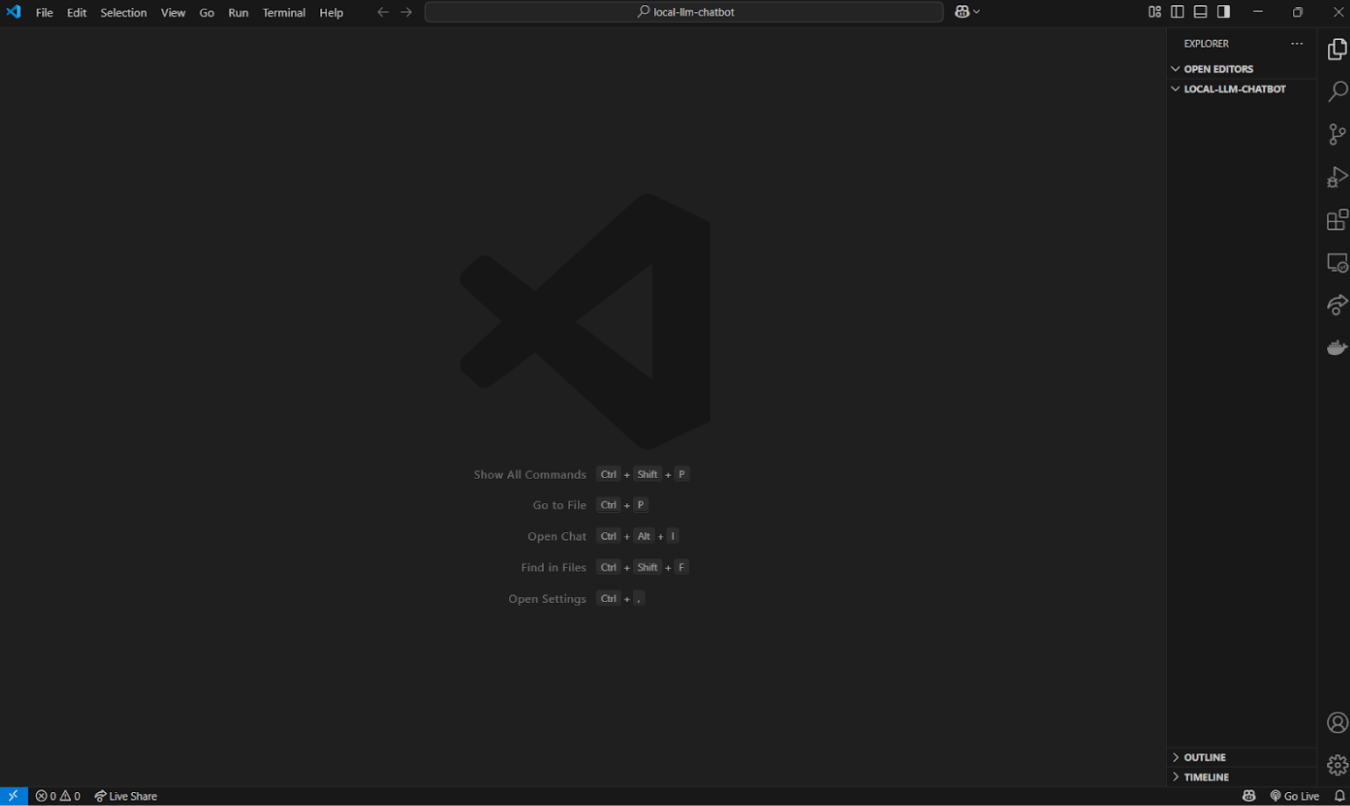1350x806 pixels.
Task: Click the Explorer panel title
Action: [1206, 44]
